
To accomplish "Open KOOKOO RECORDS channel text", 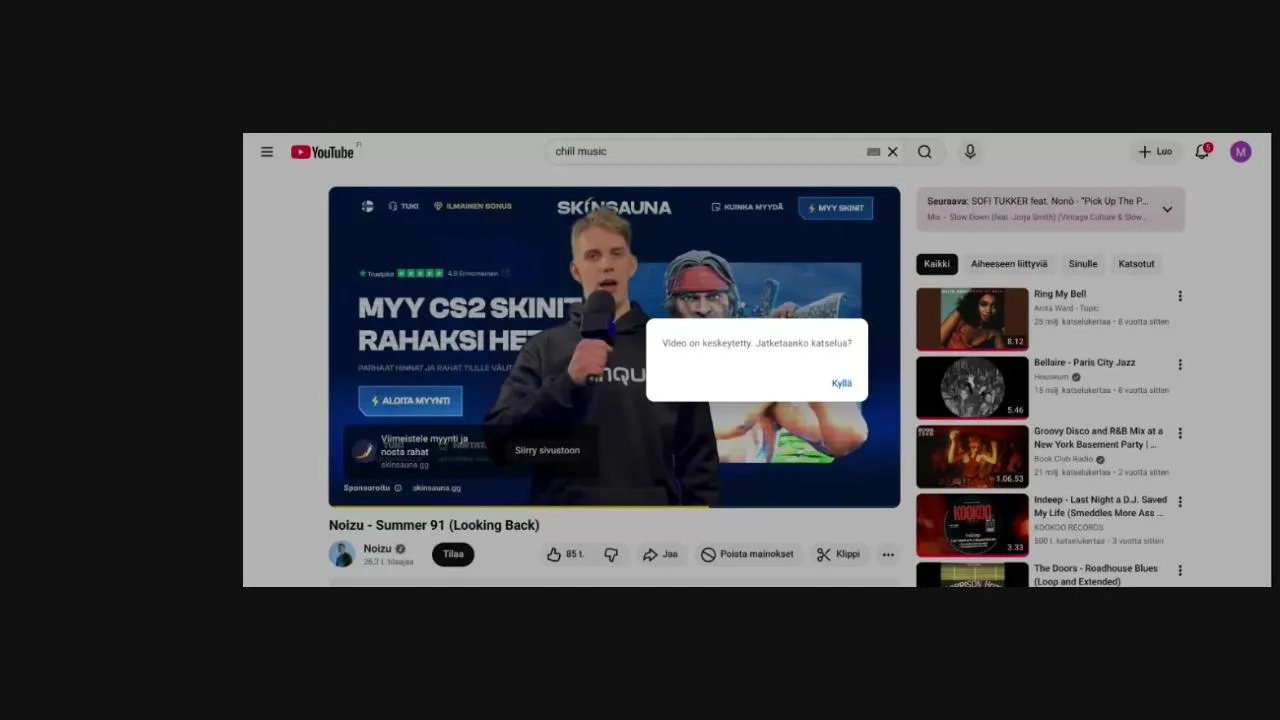I will point(1069,527).
